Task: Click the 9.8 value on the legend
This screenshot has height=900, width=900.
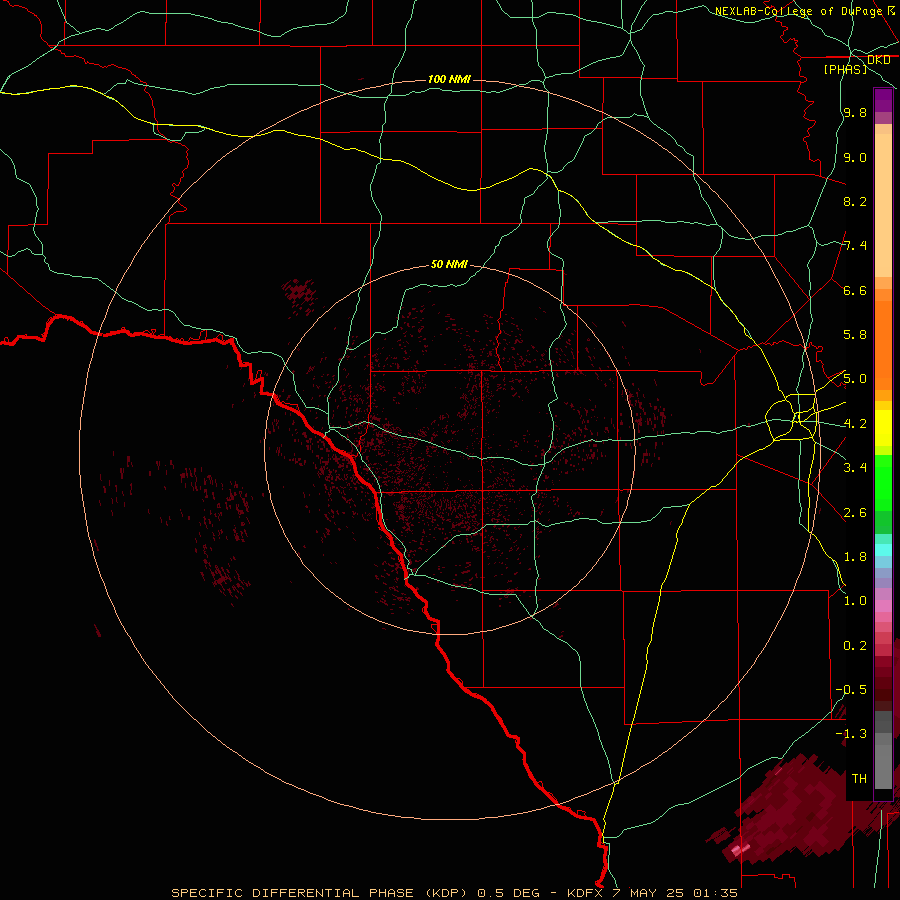Action: (855, 113)
